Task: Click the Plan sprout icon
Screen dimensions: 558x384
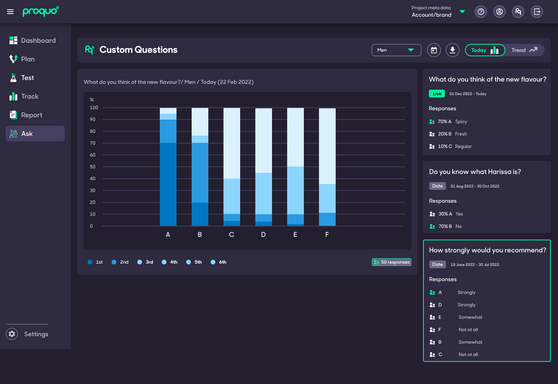Action: [x=13, y=59]
